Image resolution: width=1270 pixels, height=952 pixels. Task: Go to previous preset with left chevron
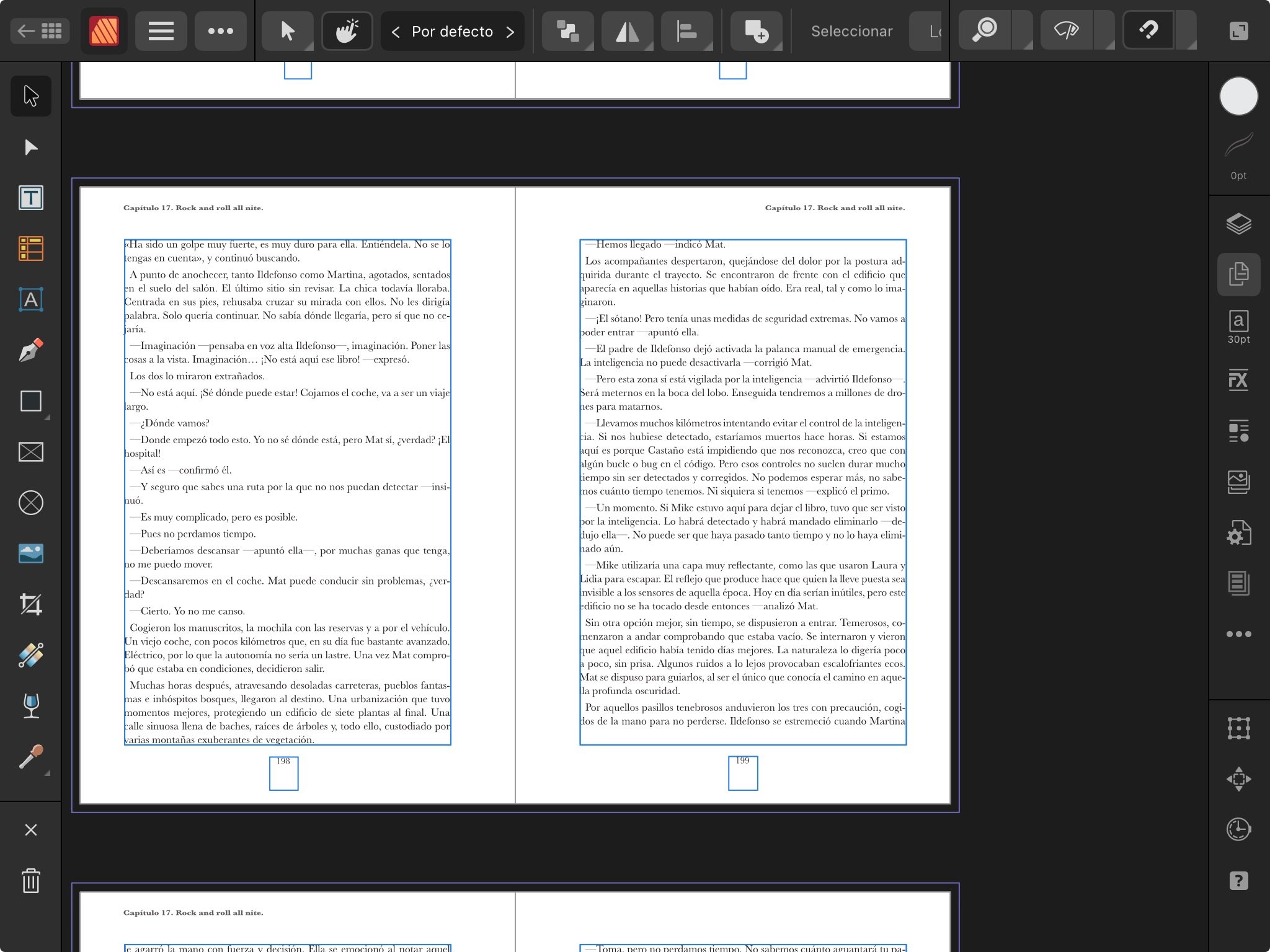coord(396,31)
